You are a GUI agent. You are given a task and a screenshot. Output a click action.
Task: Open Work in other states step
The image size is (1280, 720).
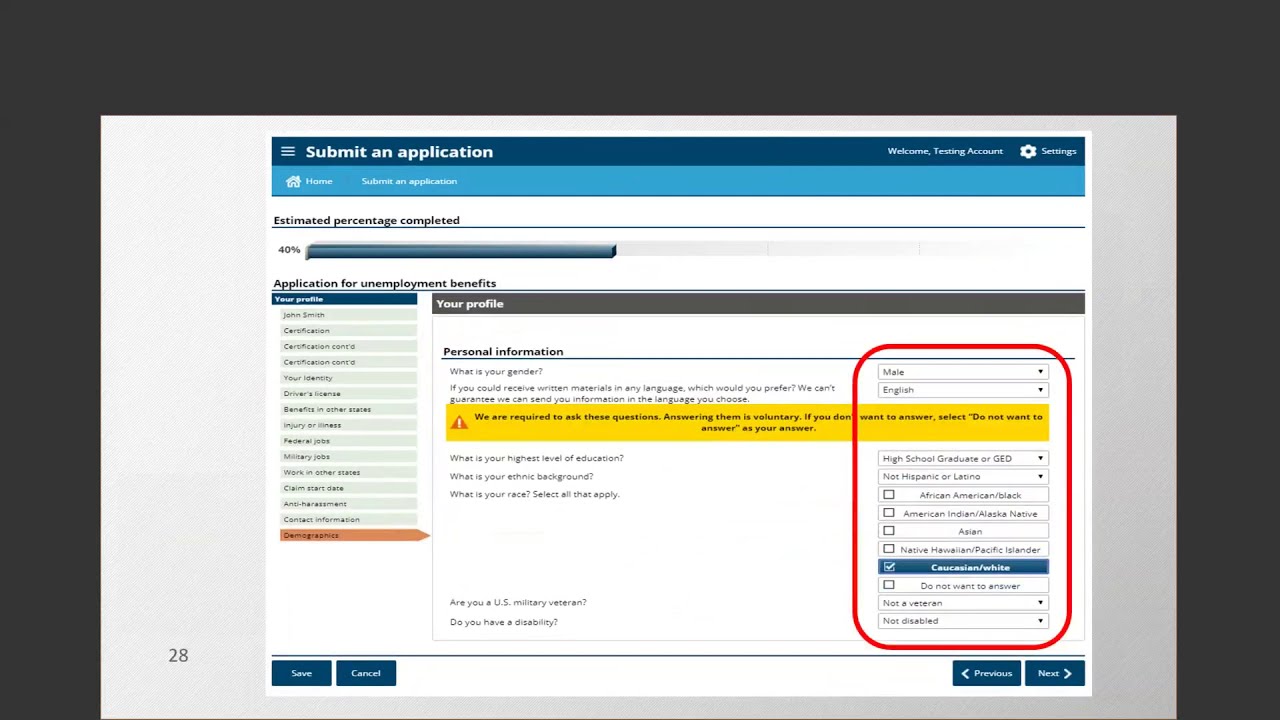(348, 473)
